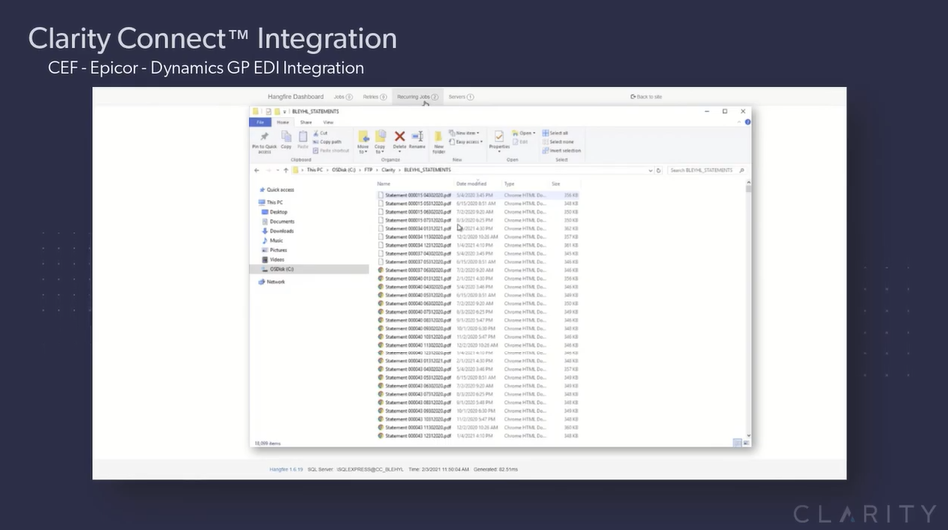The height and width of the screenshot is (530, 948).
Task: Open New item dropdown
Action: [x=464, y=133]
